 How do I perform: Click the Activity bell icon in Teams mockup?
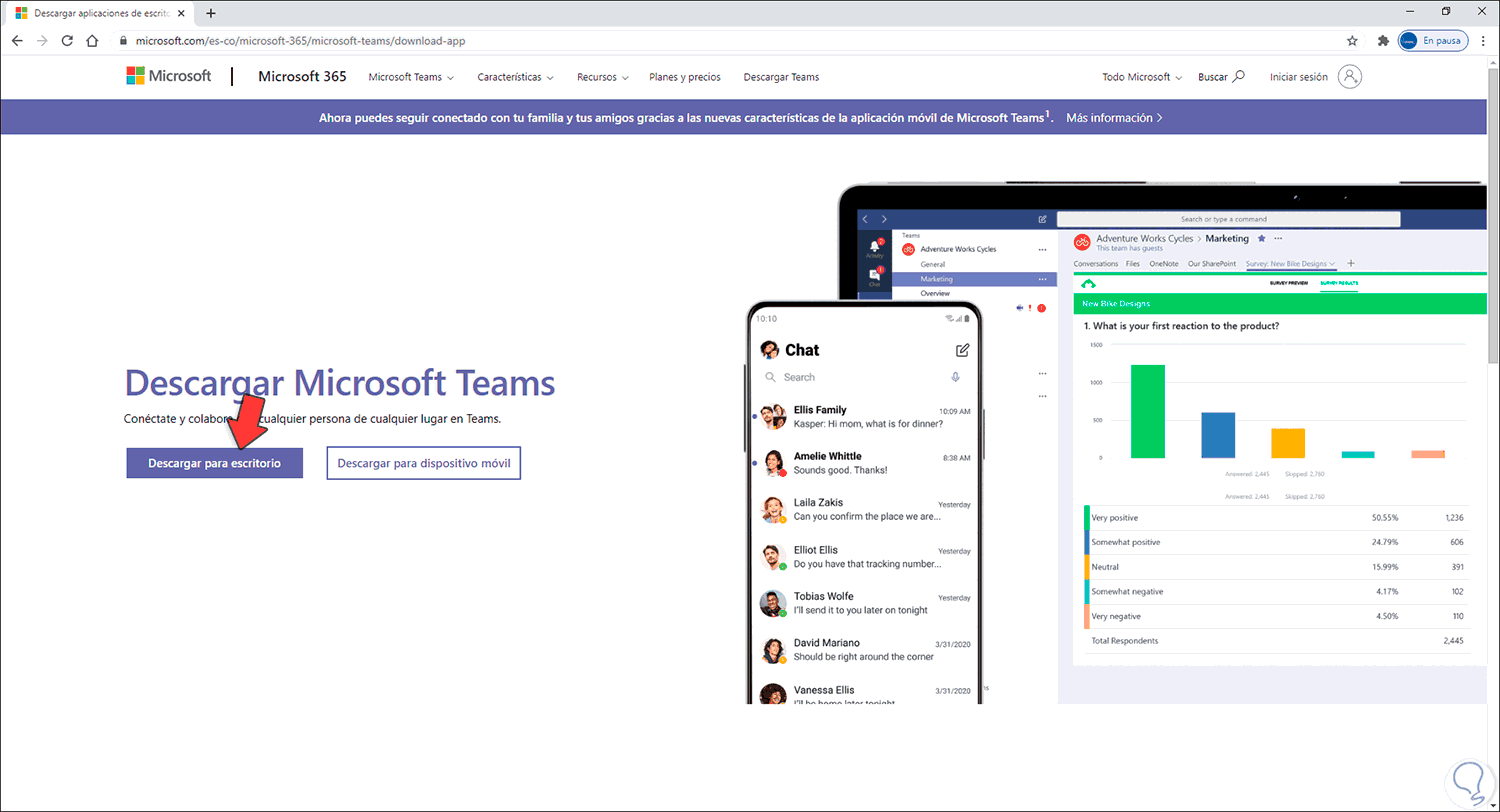pyautogui.click(x=875, y=248)
